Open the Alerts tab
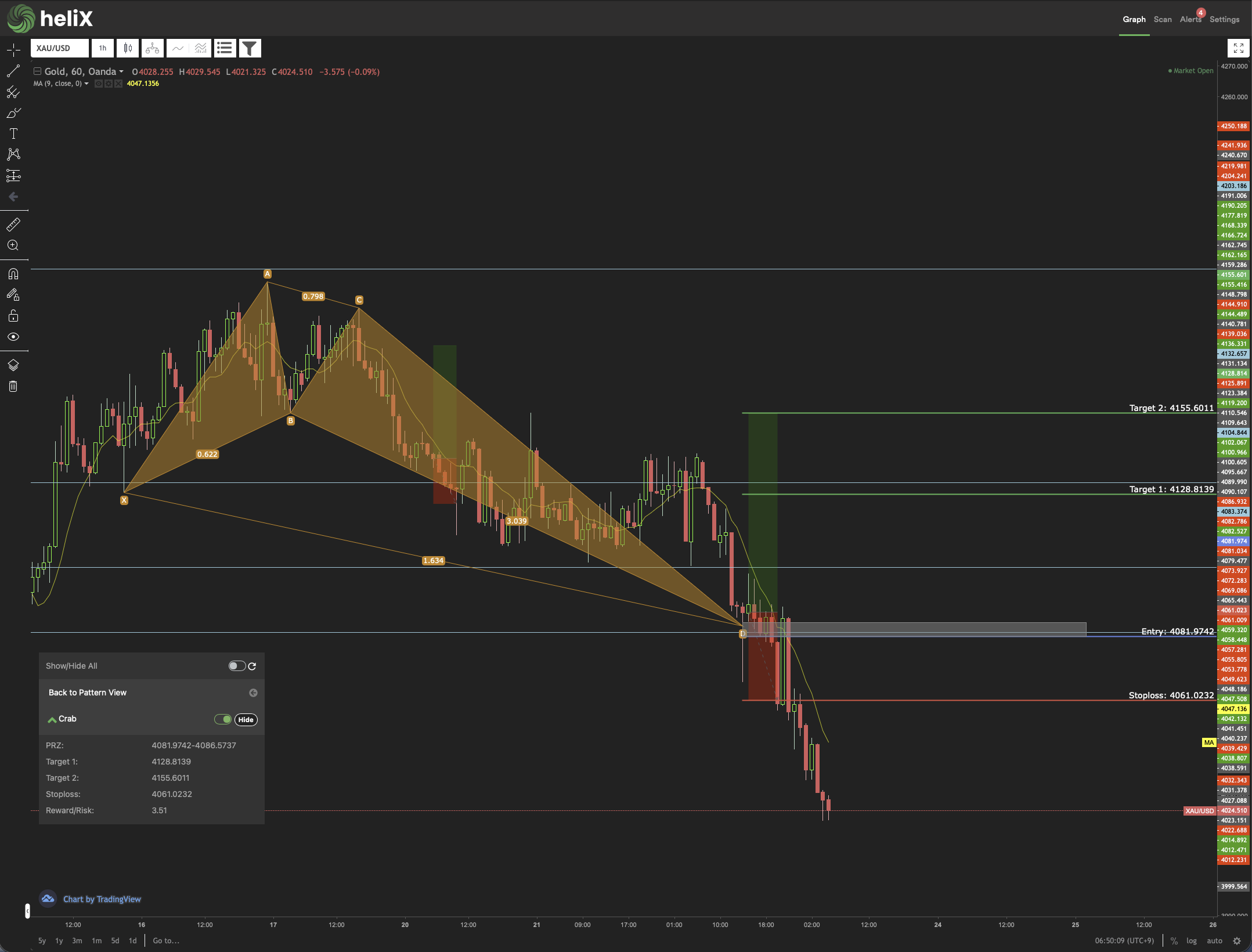This screenshot has height=952, width=1252. click(1190, 20)
